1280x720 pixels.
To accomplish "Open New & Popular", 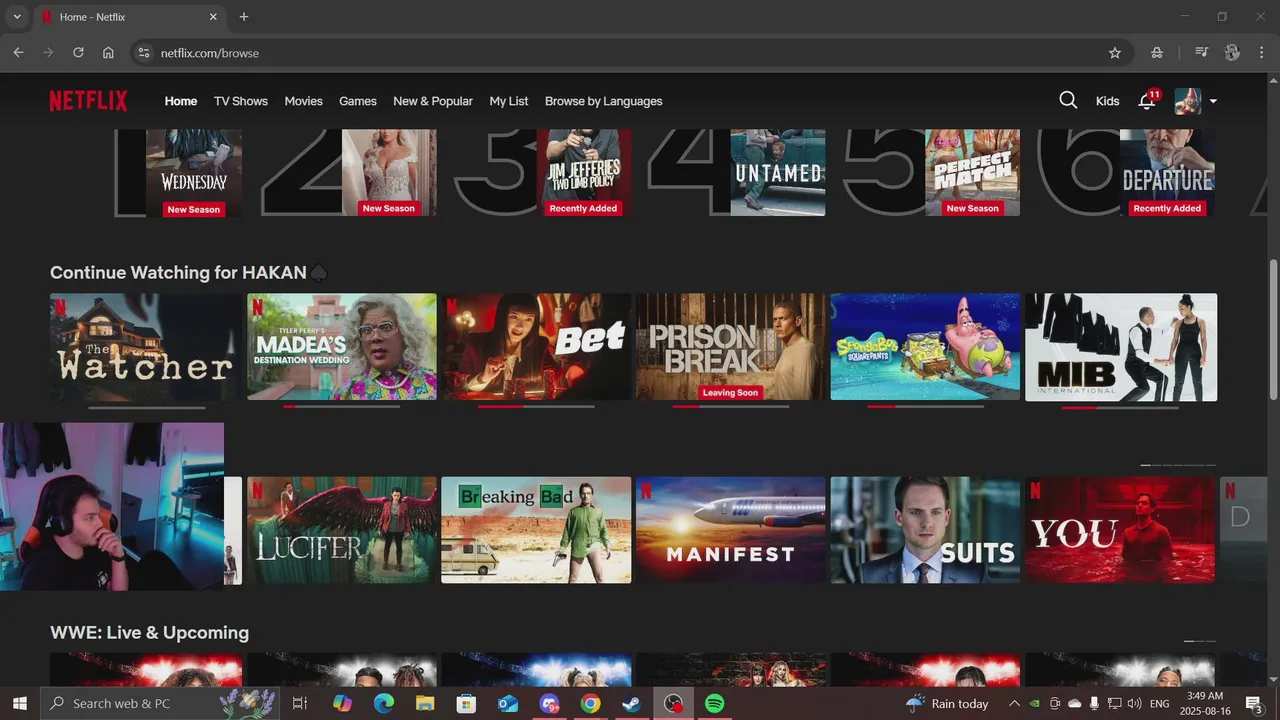I will [x=433, y=101].
